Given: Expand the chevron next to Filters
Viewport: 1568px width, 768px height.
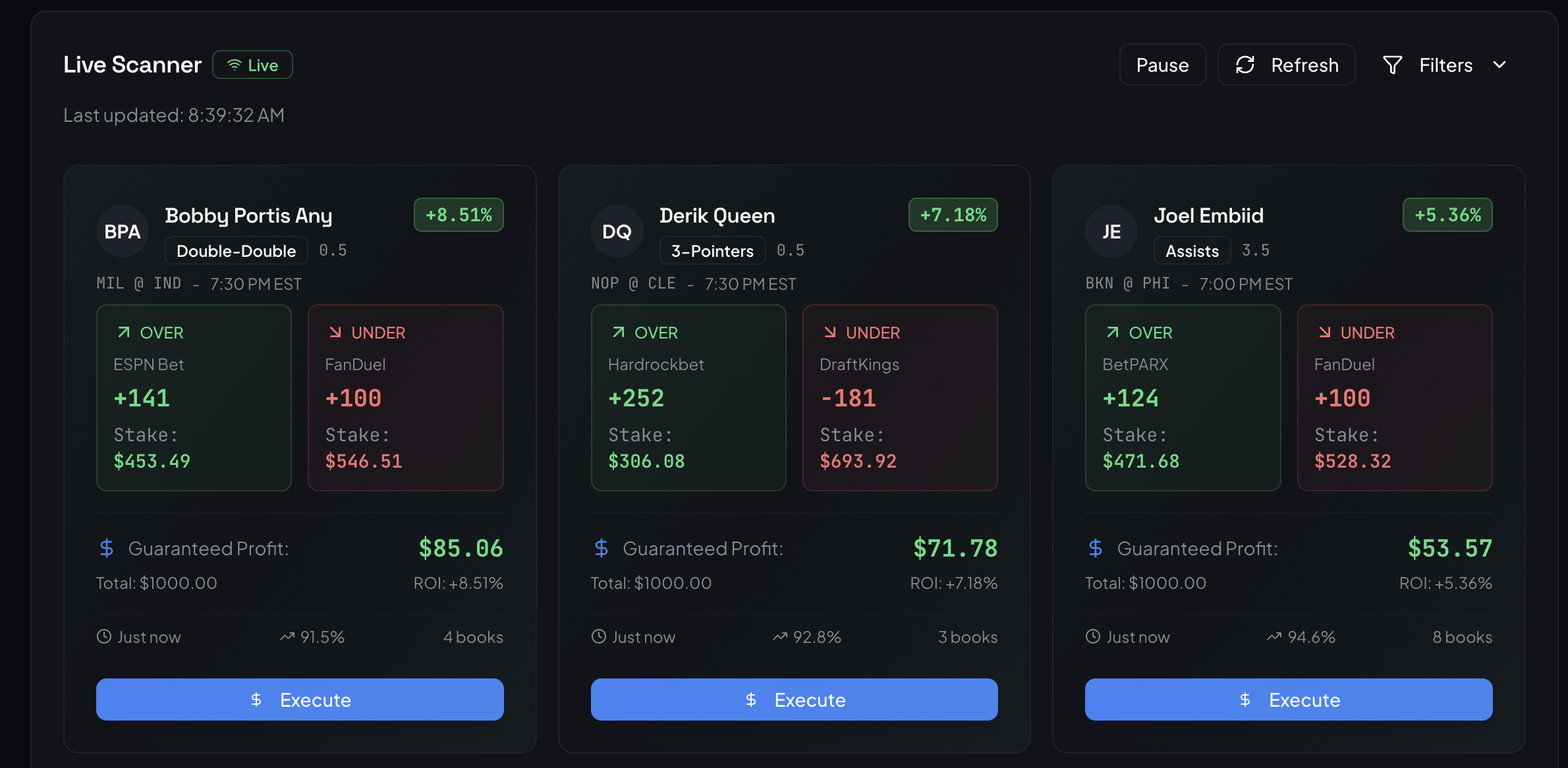Looking at the screenshot, I should pyautogui.click(x=1500, y=64).
